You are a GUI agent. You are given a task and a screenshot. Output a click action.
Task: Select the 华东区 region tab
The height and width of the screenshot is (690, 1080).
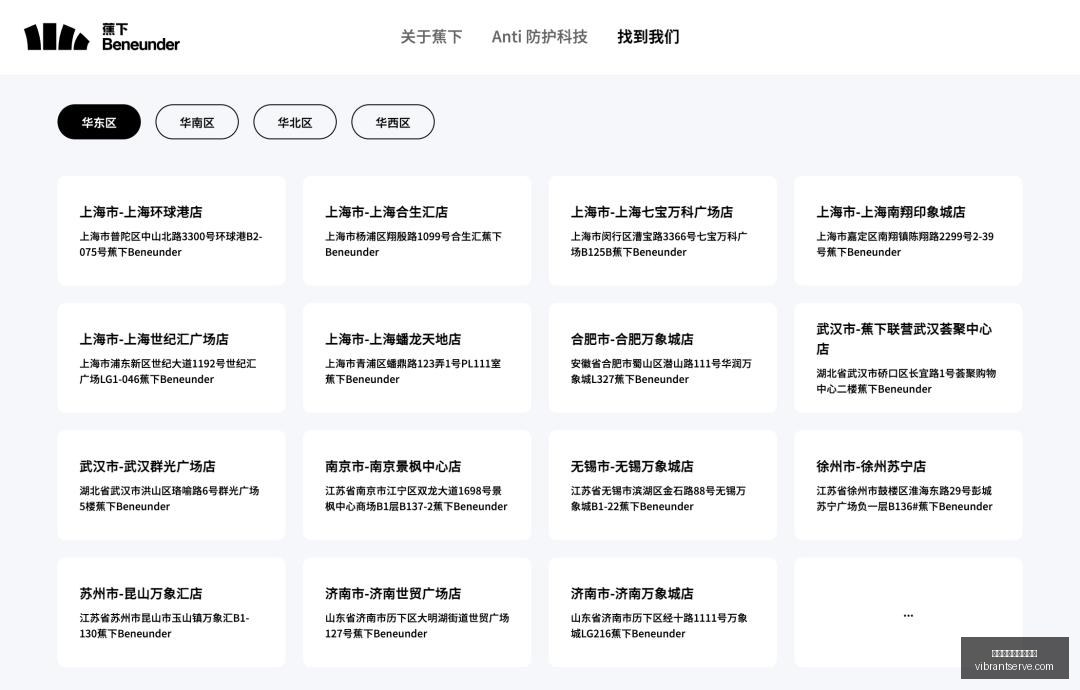tap(99, 122)
